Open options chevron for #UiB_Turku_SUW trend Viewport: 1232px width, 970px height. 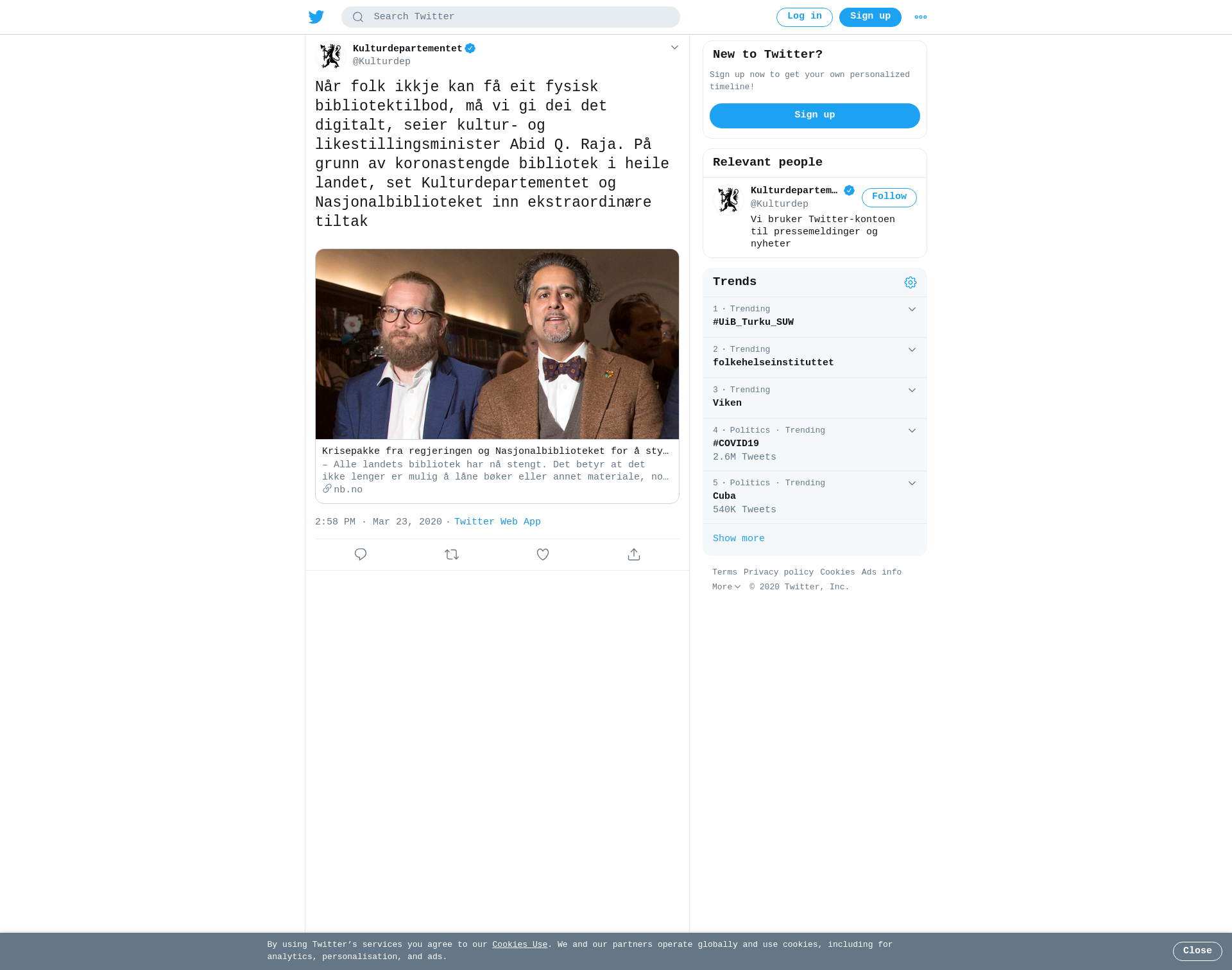pos(912,309)
